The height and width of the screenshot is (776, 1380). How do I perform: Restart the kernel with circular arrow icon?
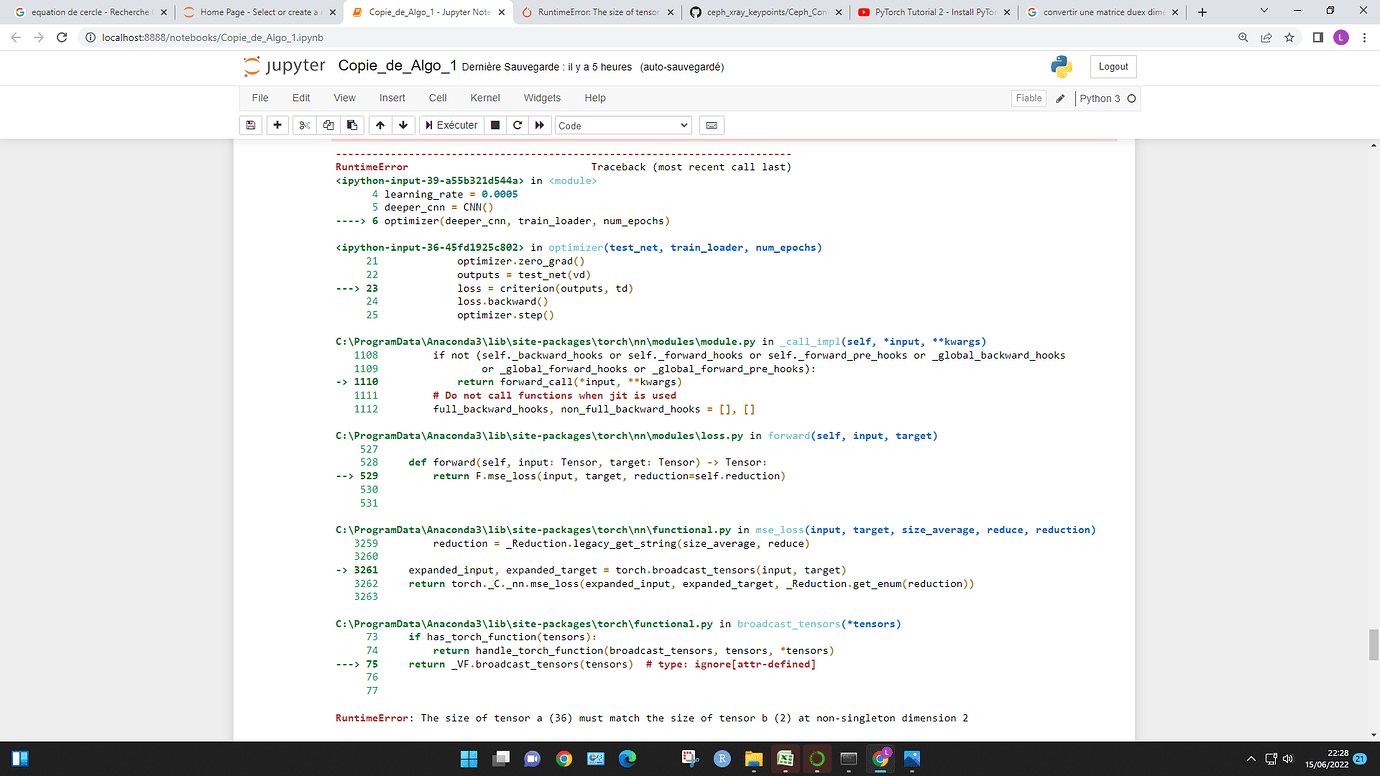click(x=517, y=125)
